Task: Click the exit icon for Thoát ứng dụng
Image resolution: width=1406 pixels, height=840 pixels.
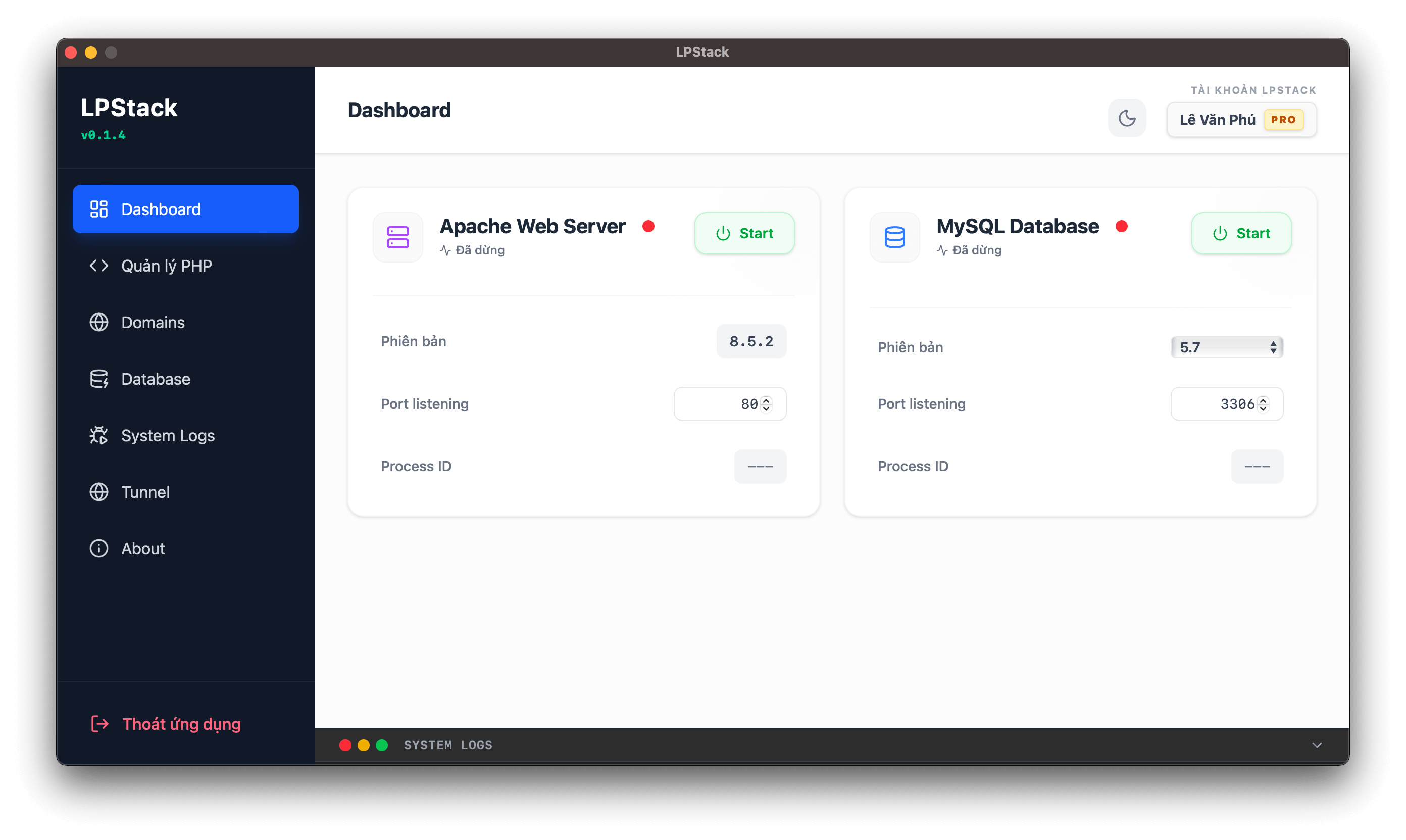Action: [99, 724]
